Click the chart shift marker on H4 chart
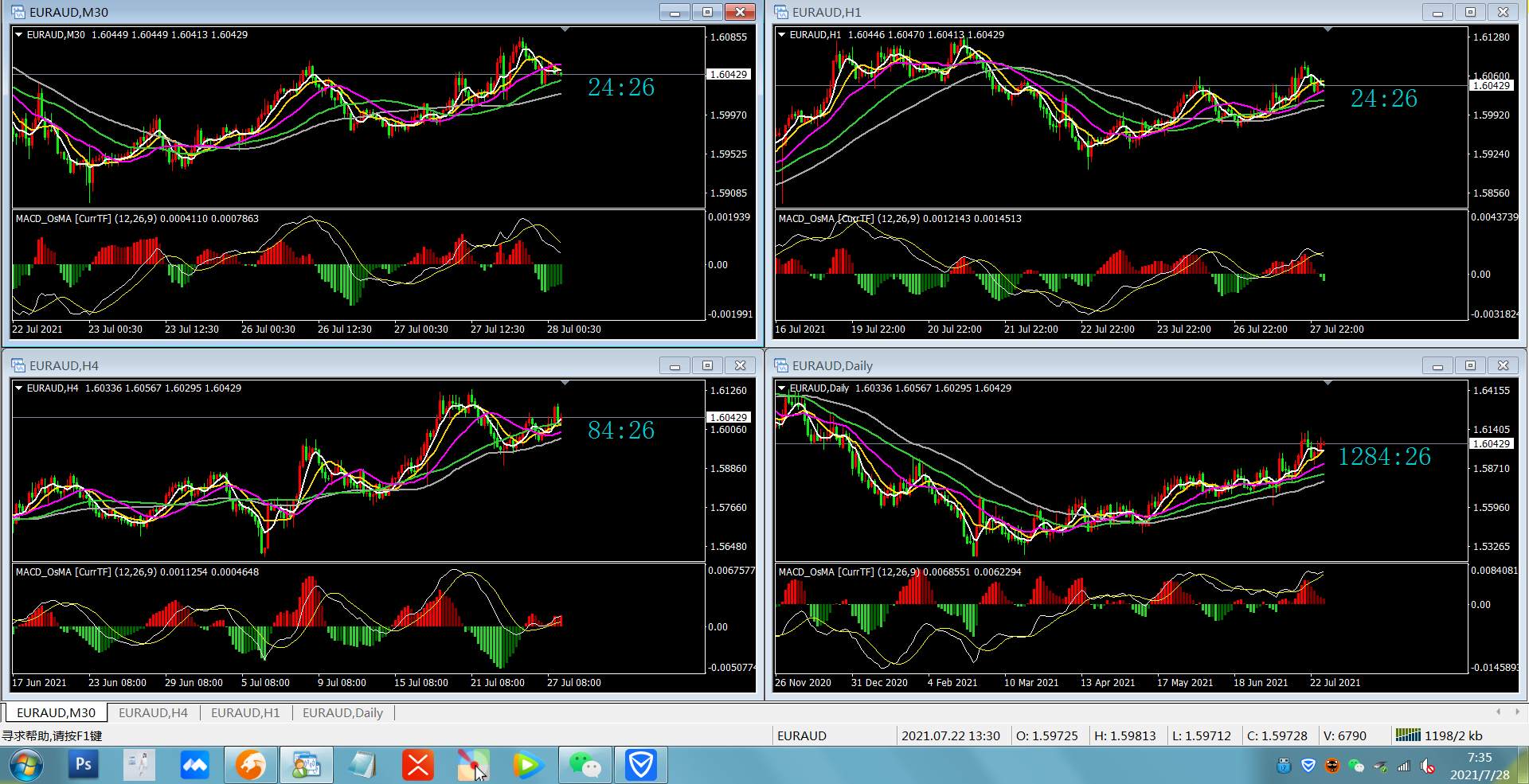Viewport: 1529px width, 784px height. pos(565,383)
